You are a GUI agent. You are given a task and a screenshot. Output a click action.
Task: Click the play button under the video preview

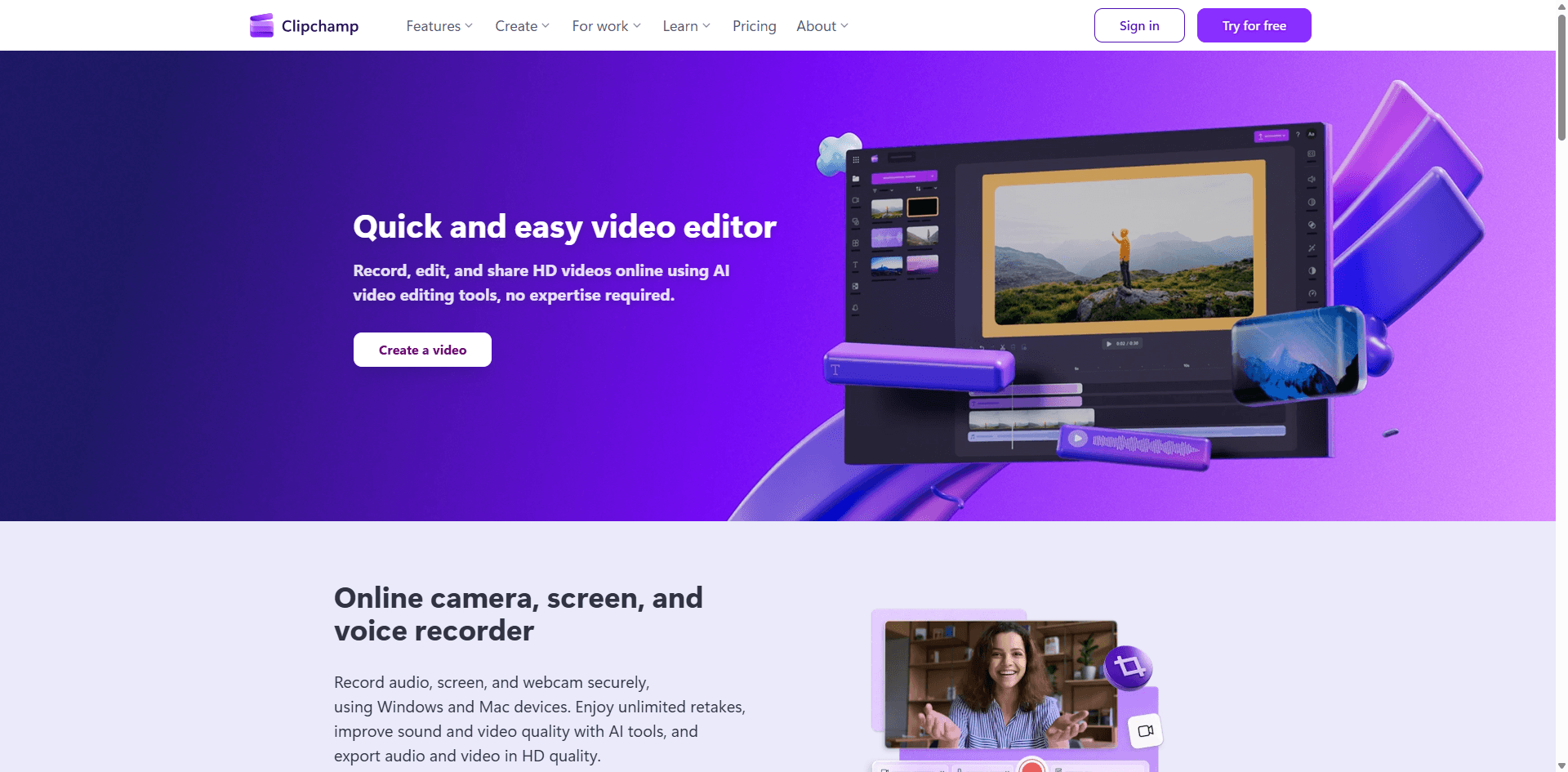[x=1108, y=344]
